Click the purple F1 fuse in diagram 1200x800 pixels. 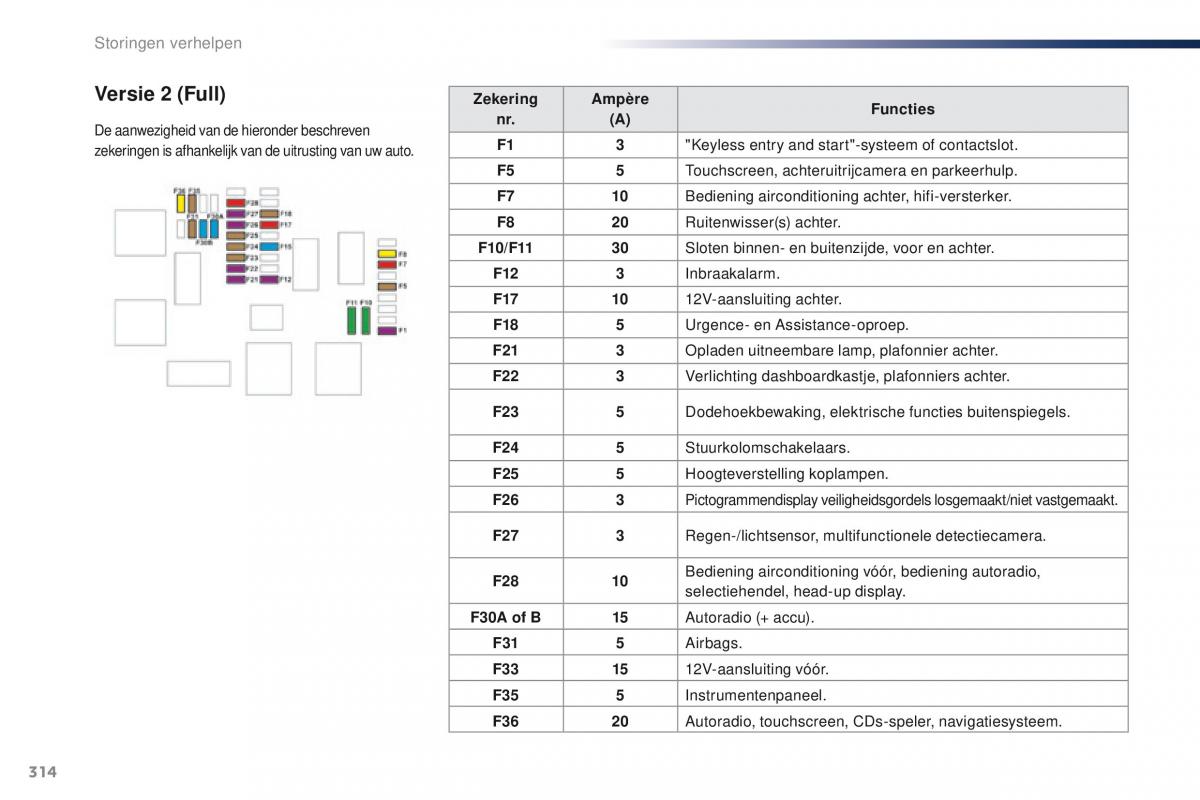pyautogui.click(x=387, y=331)
